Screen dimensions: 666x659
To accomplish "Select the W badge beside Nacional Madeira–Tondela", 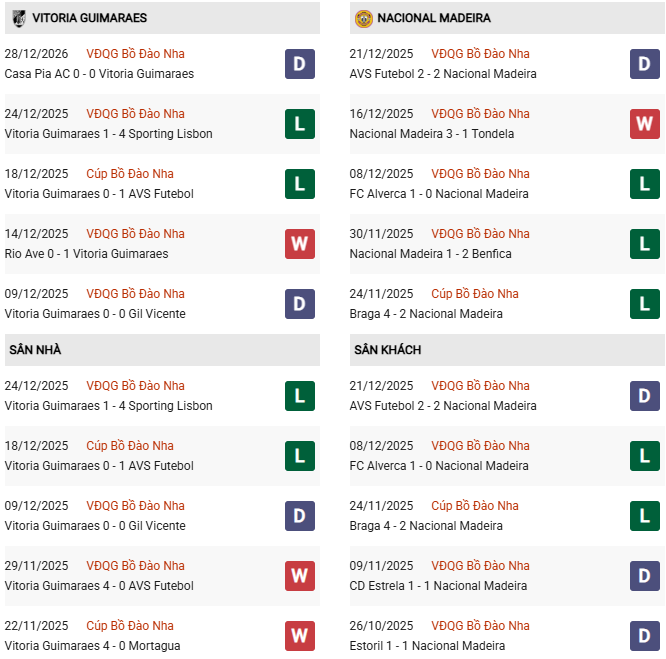I will click(x=645, y=124).
